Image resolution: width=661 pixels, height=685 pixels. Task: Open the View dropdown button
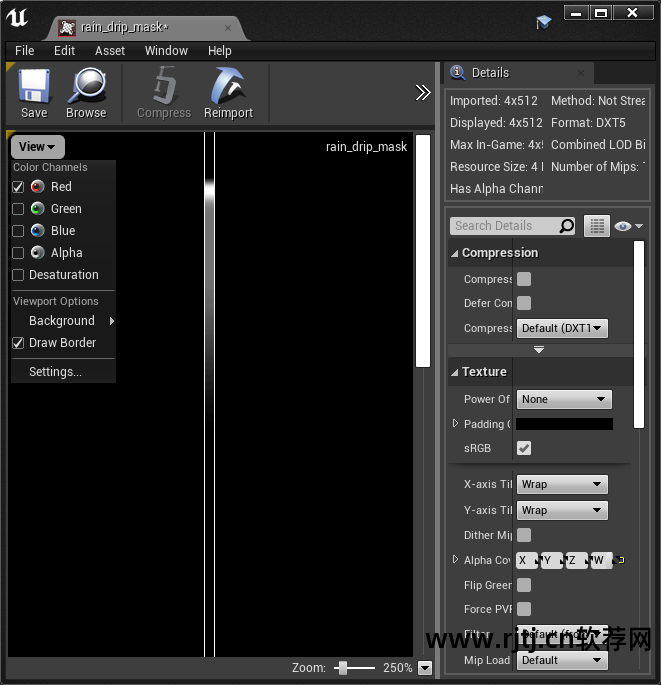pos(38,147)
